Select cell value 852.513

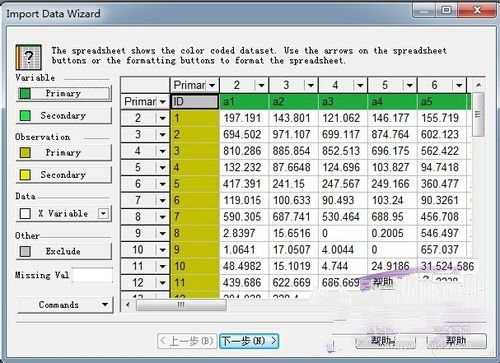[343, 151]
